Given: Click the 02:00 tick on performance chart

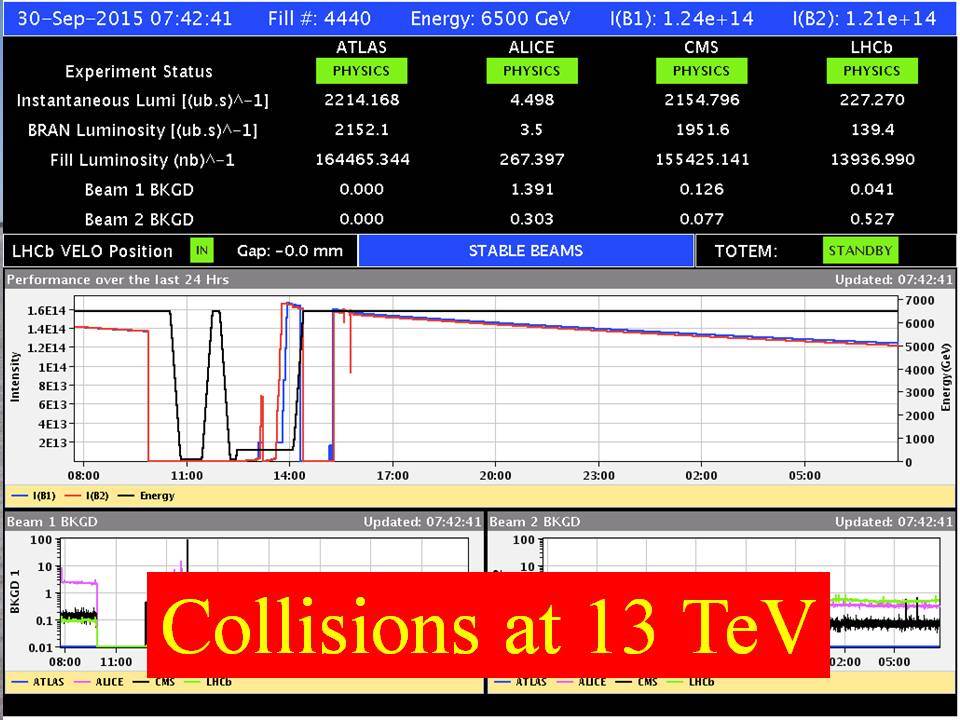Looking at the screenshot, I should point(701,476).
